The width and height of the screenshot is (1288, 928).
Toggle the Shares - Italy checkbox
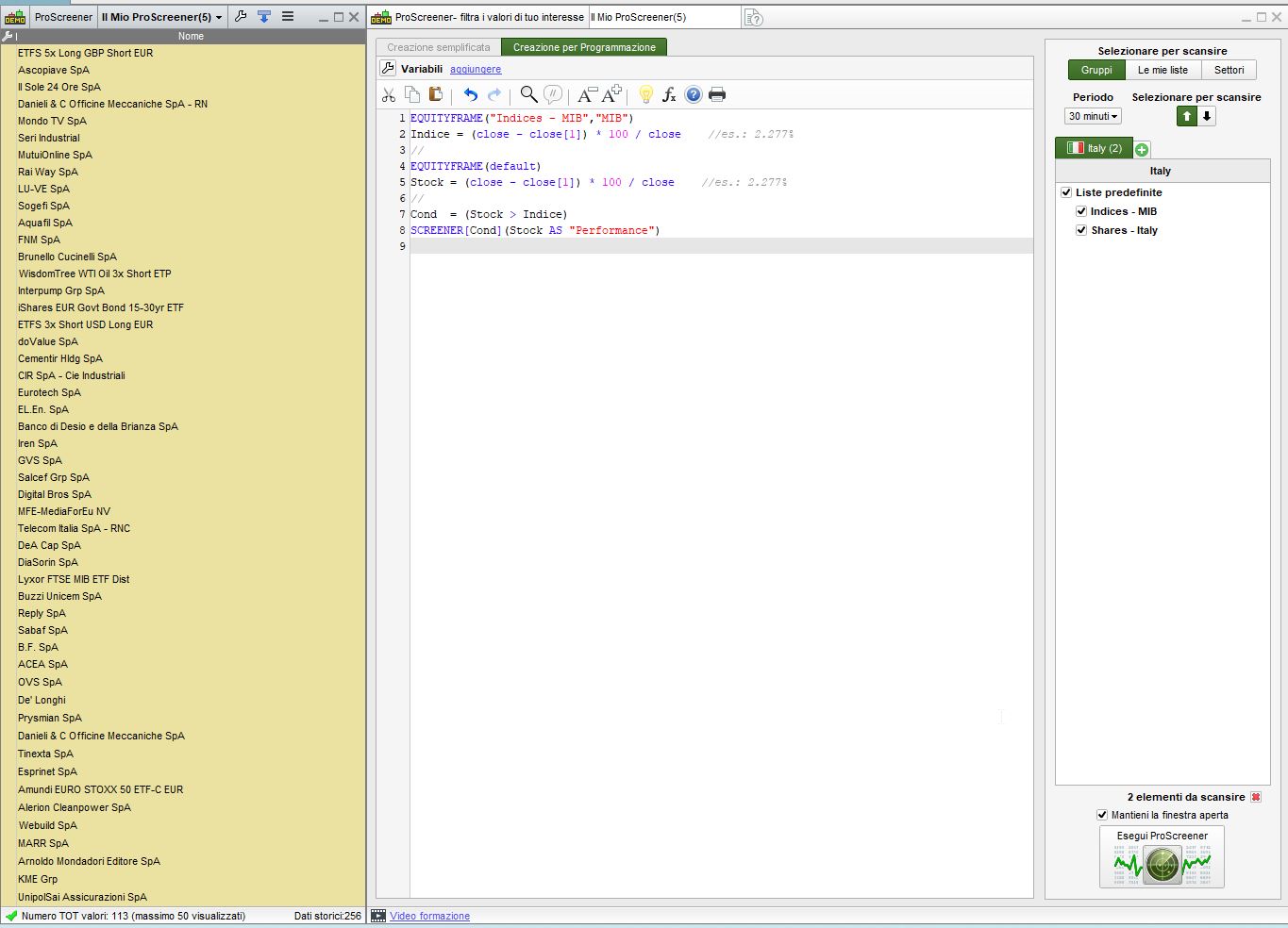coord(1081,230)
